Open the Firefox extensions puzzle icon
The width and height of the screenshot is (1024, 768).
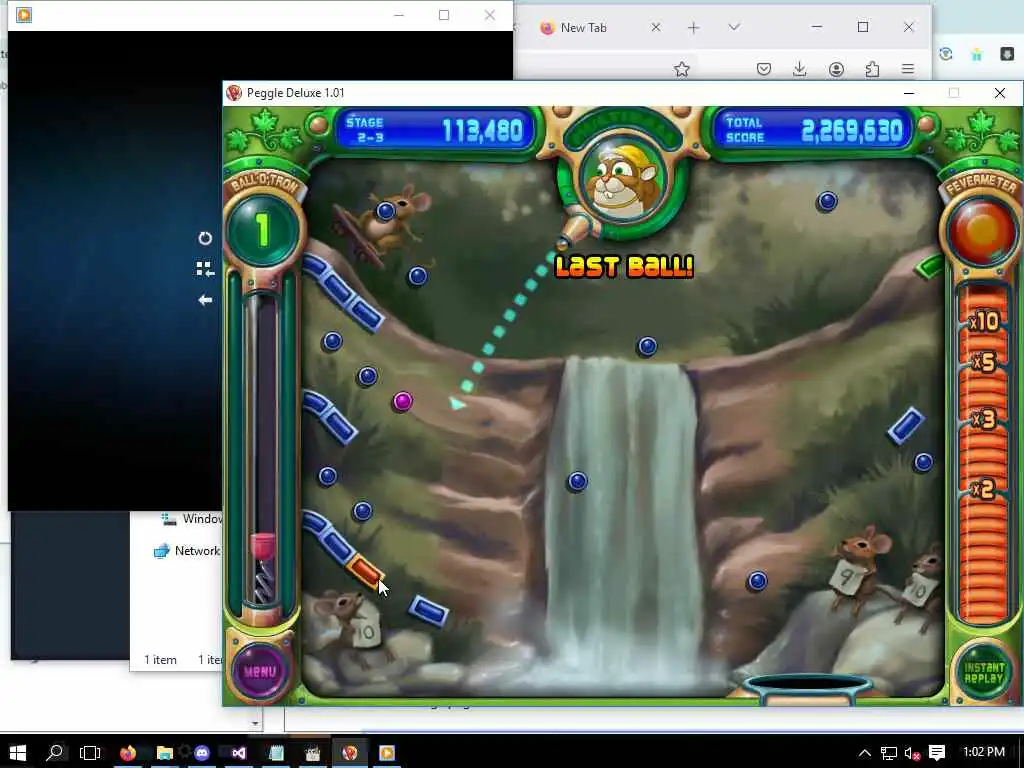tap(872, 69)
